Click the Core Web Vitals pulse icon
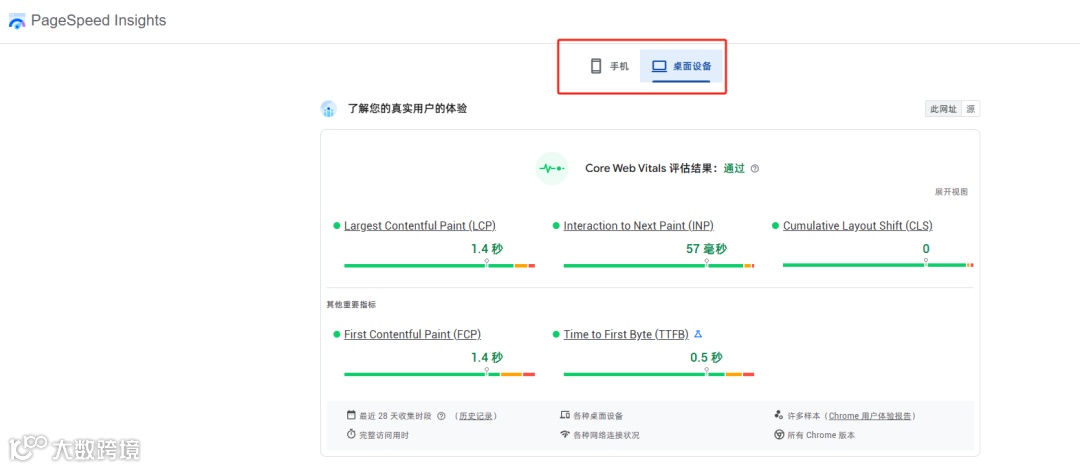The height and width of the screenshot is (469, 1080). [552, 168]
